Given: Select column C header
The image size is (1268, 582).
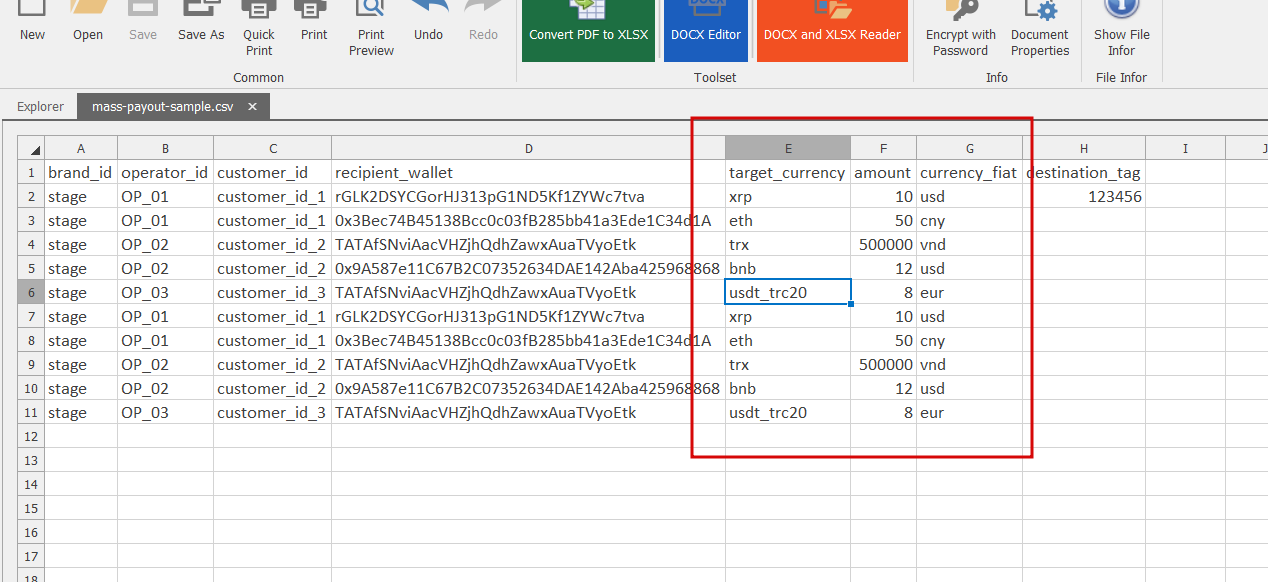Looking at the screenshot, I should tap(273, 148).
